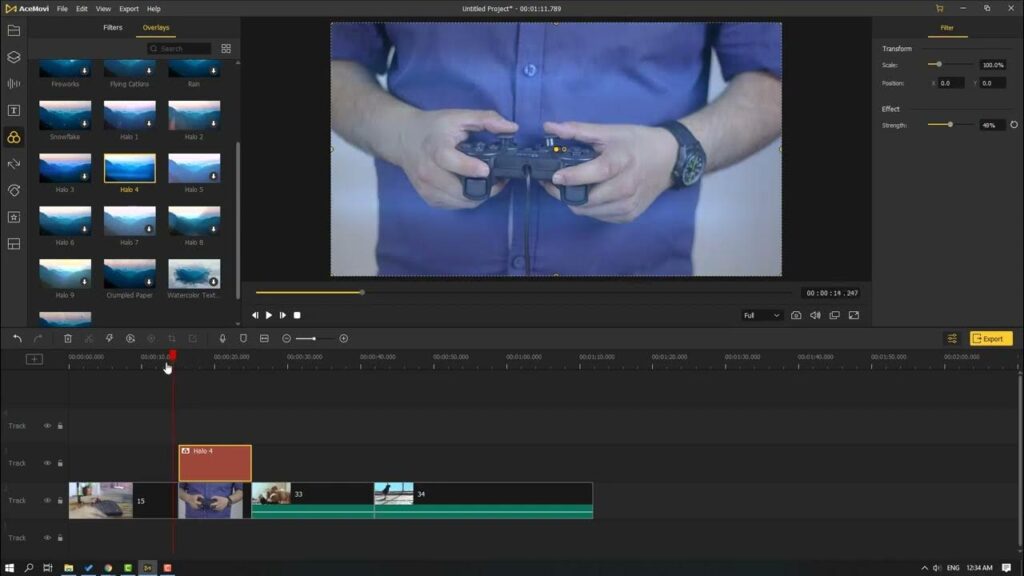Click the zoom in timeline plus icon

pyautogui.click(x=344, y=338)
